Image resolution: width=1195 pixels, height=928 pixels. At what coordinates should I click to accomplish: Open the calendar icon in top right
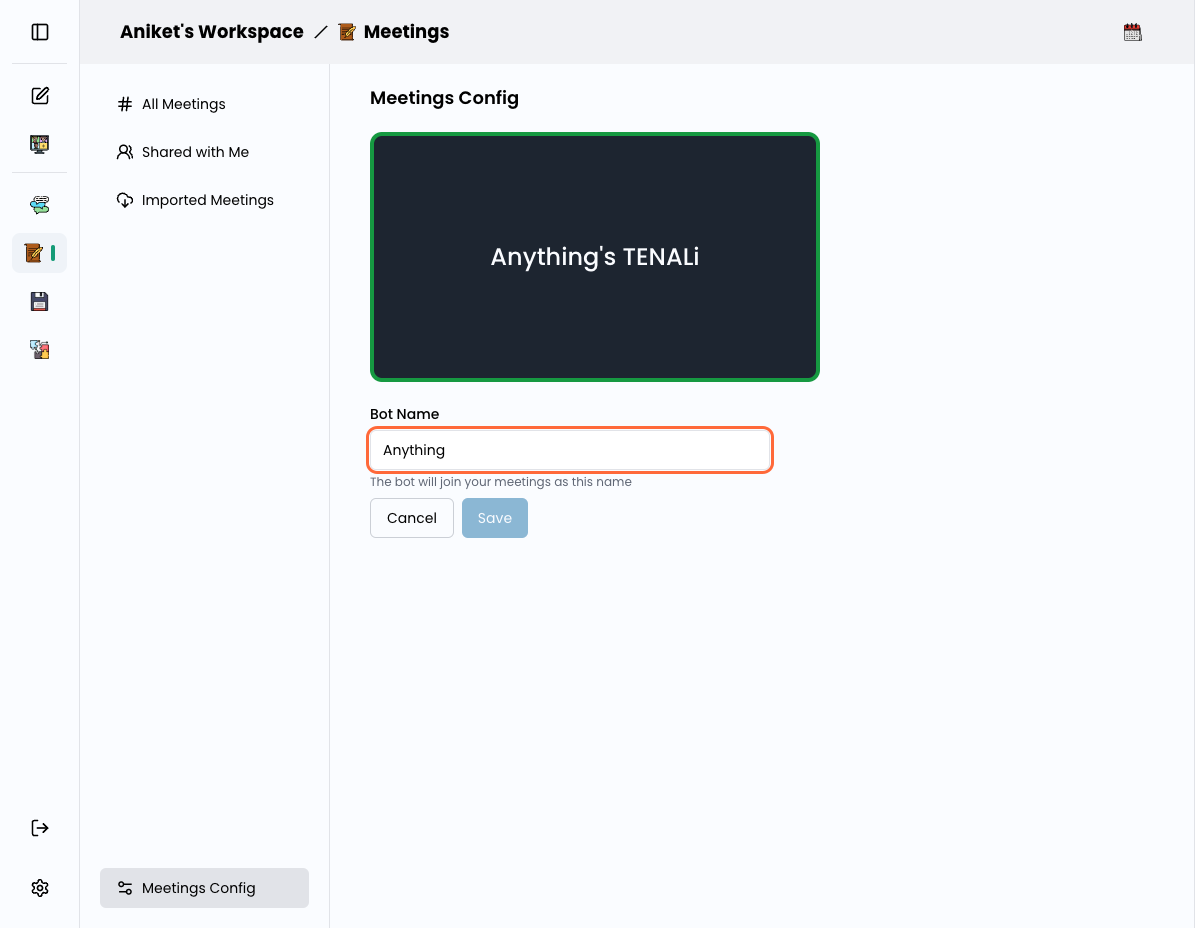tap(1132, 31)
